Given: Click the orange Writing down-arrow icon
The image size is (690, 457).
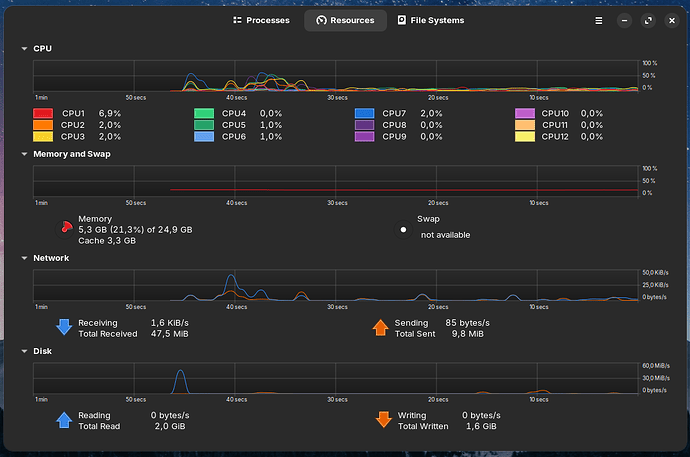Looking at the screenshot, I should point(383,420).
